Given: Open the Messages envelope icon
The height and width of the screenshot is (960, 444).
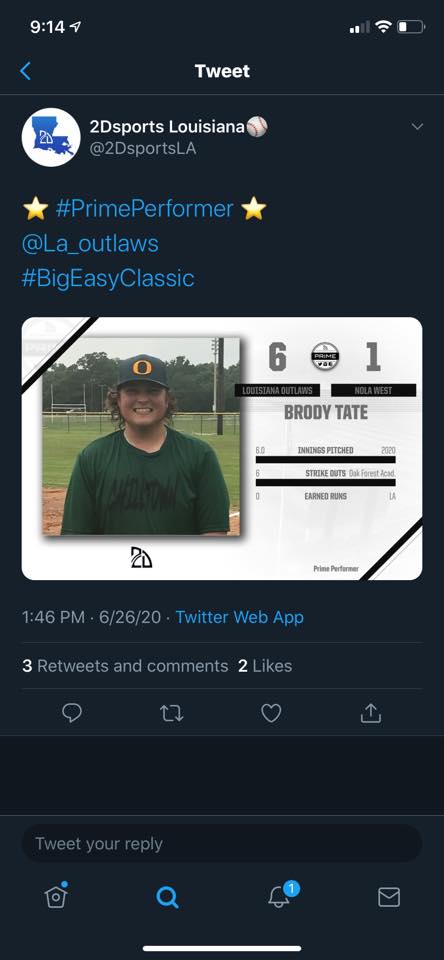Looking at the screenshot, I should point(389,897).
